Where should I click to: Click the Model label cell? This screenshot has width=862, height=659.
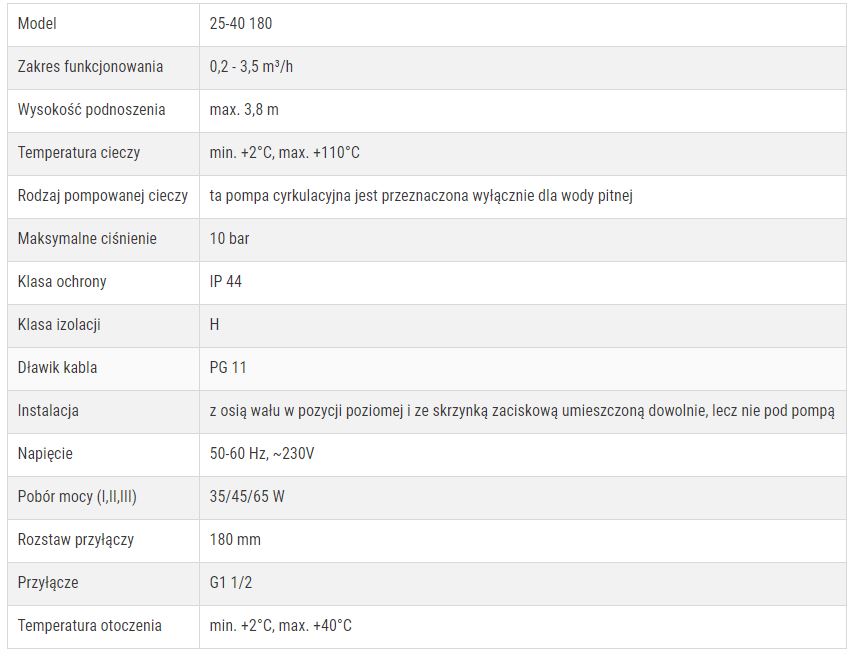click(37, 23)
